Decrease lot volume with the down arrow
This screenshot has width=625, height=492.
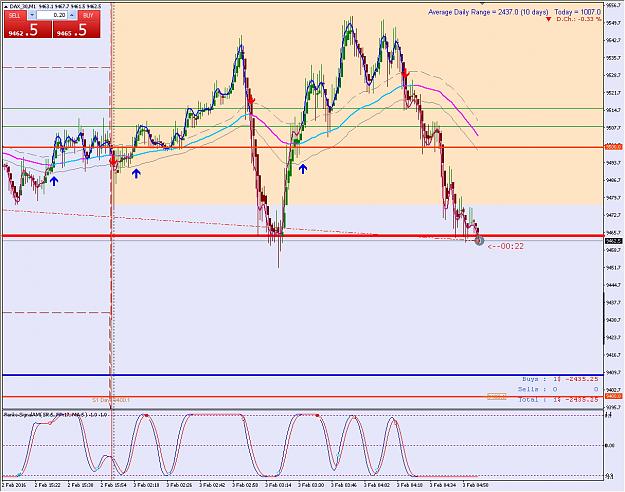[32, 15]
